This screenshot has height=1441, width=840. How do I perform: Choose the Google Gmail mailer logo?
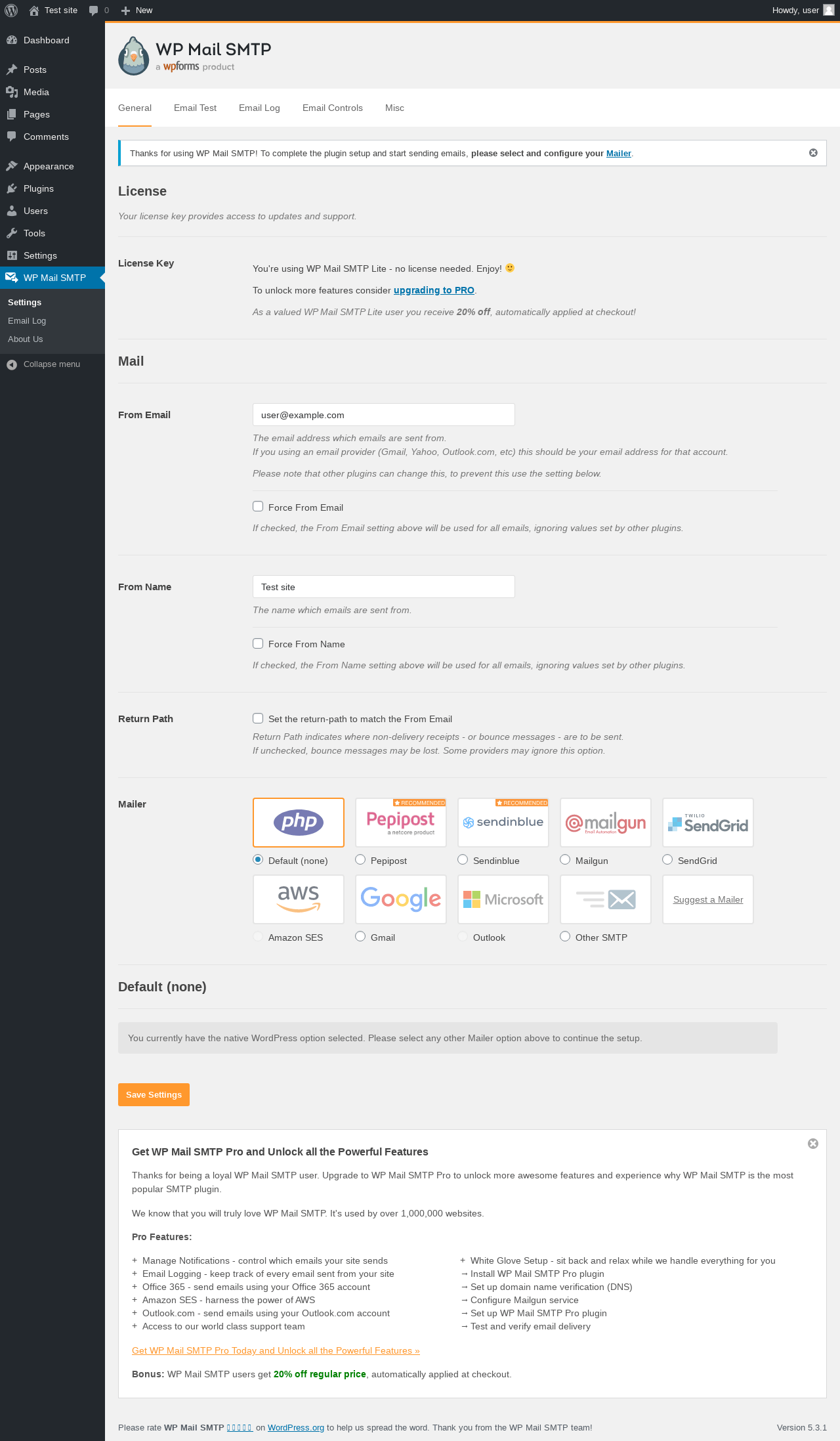401,899
